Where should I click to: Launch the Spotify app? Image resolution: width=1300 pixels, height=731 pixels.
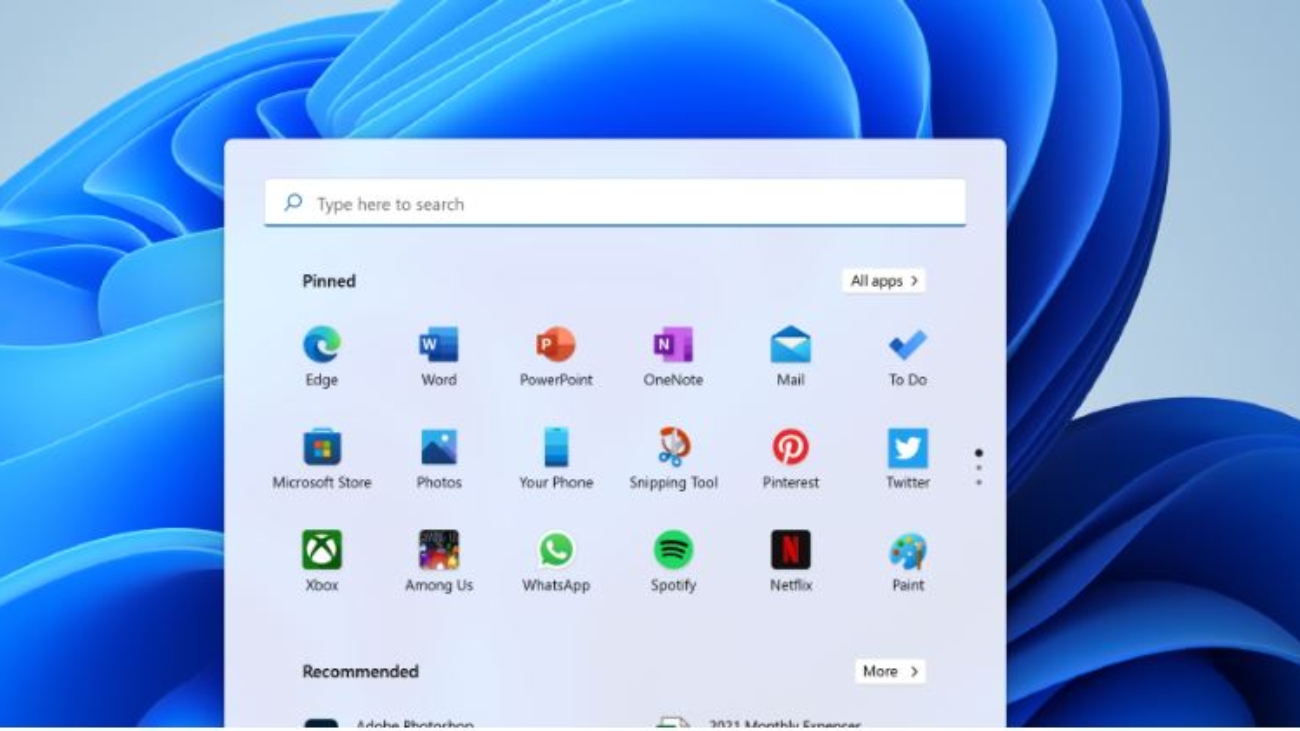[673, 552]
